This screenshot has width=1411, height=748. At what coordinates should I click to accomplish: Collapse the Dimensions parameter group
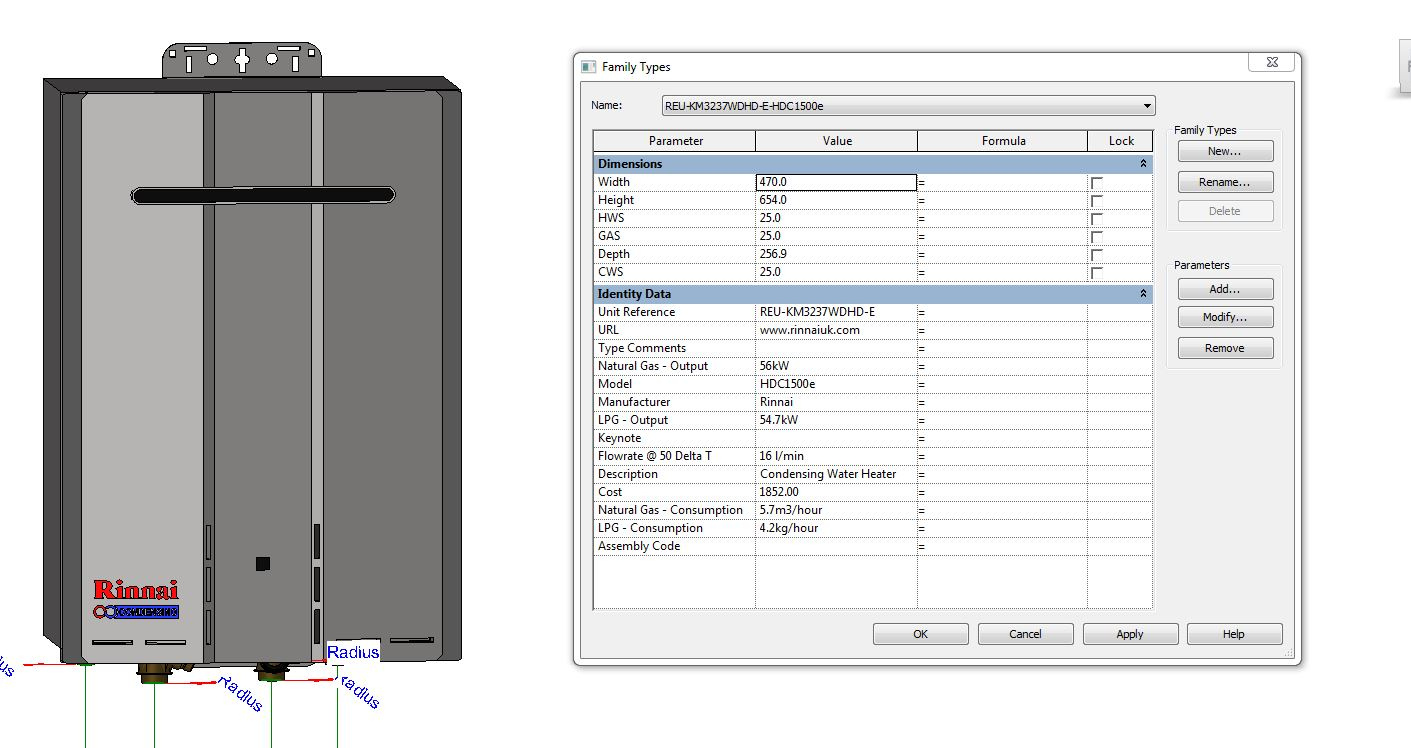coord(1143,164)
